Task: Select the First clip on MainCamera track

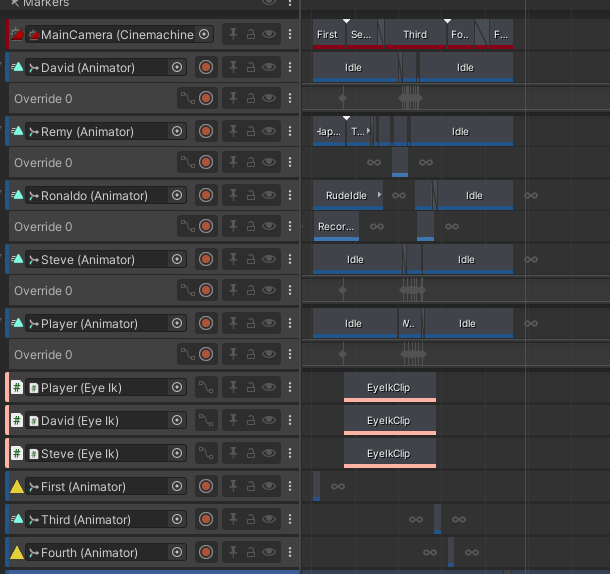Action: 329,34
